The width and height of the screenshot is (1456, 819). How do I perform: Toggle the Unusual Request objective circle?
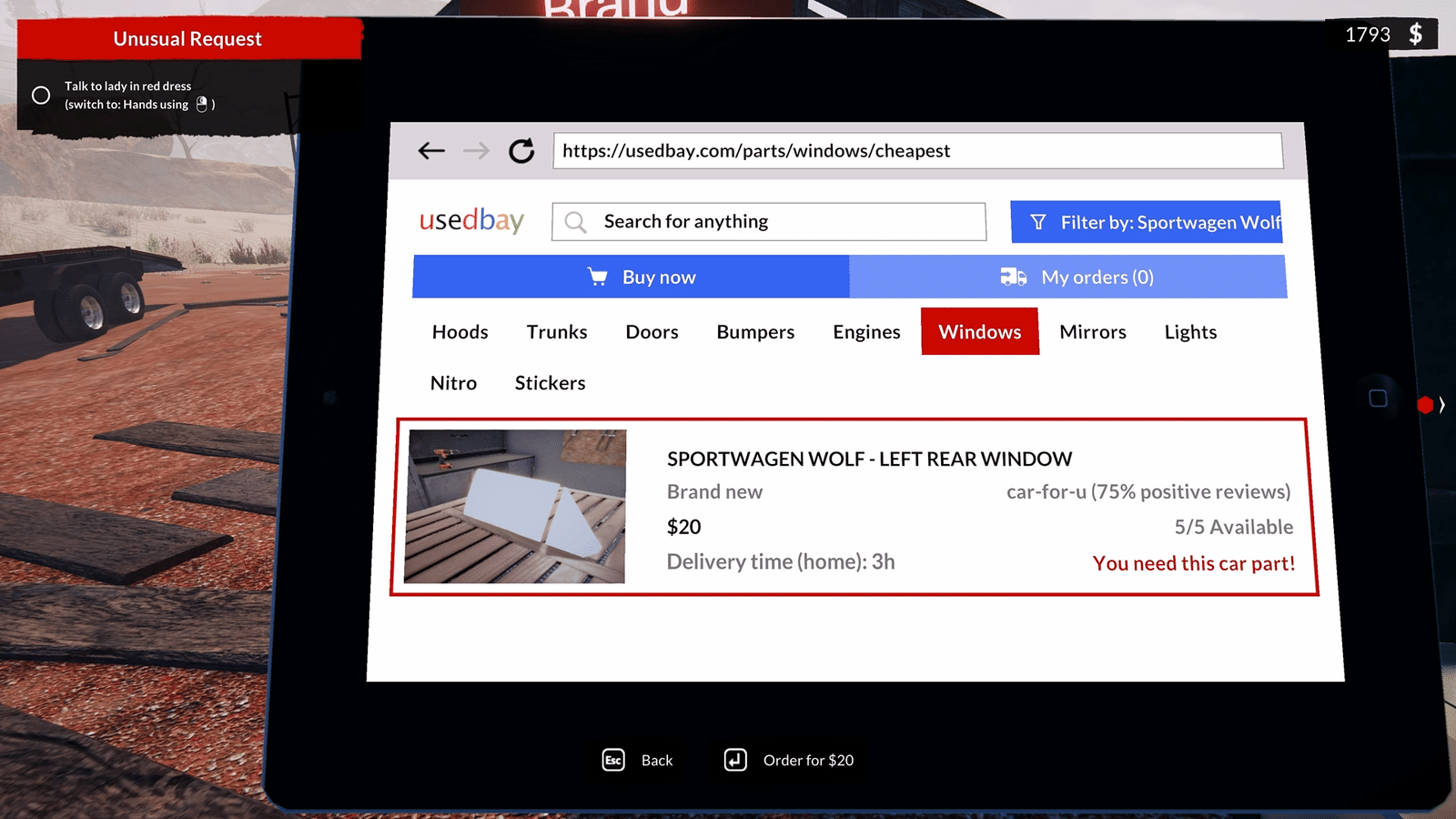(x=41, y=95)
